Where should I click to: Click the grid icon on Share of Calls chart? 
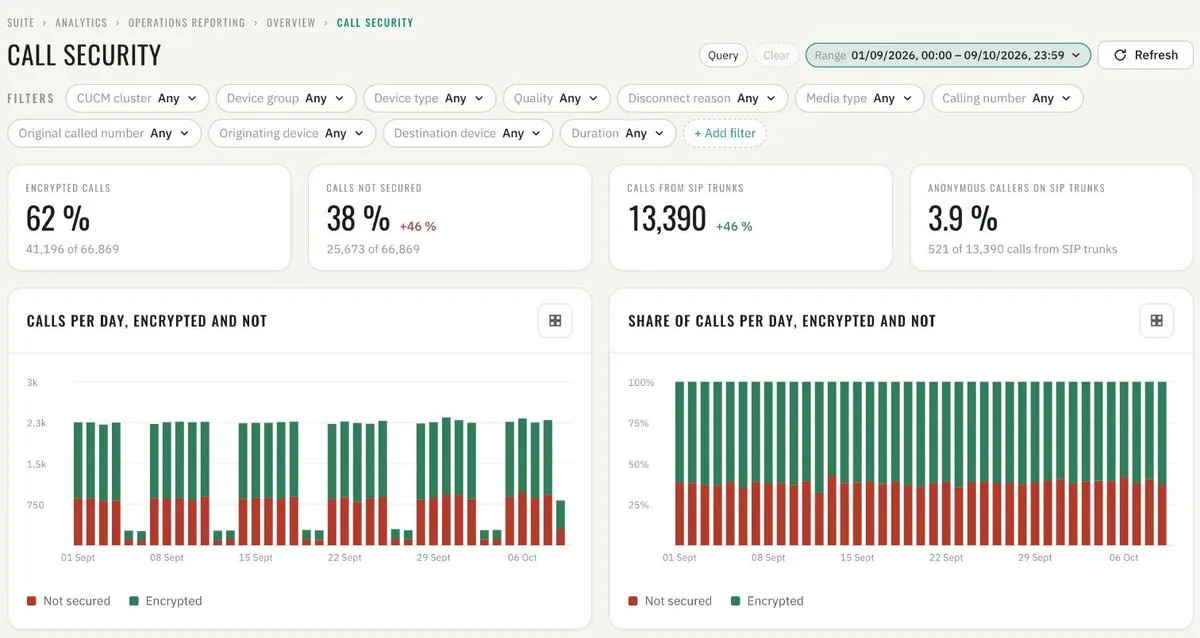[x=1157, y=321]
